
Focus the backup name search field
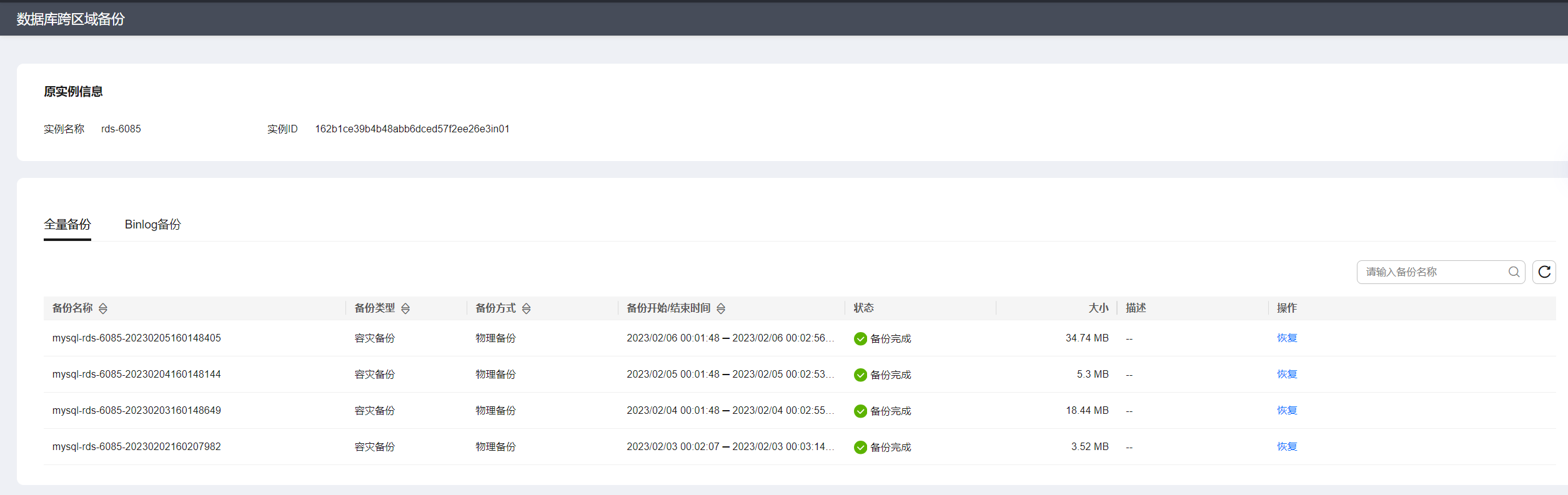click(1434, 272)
